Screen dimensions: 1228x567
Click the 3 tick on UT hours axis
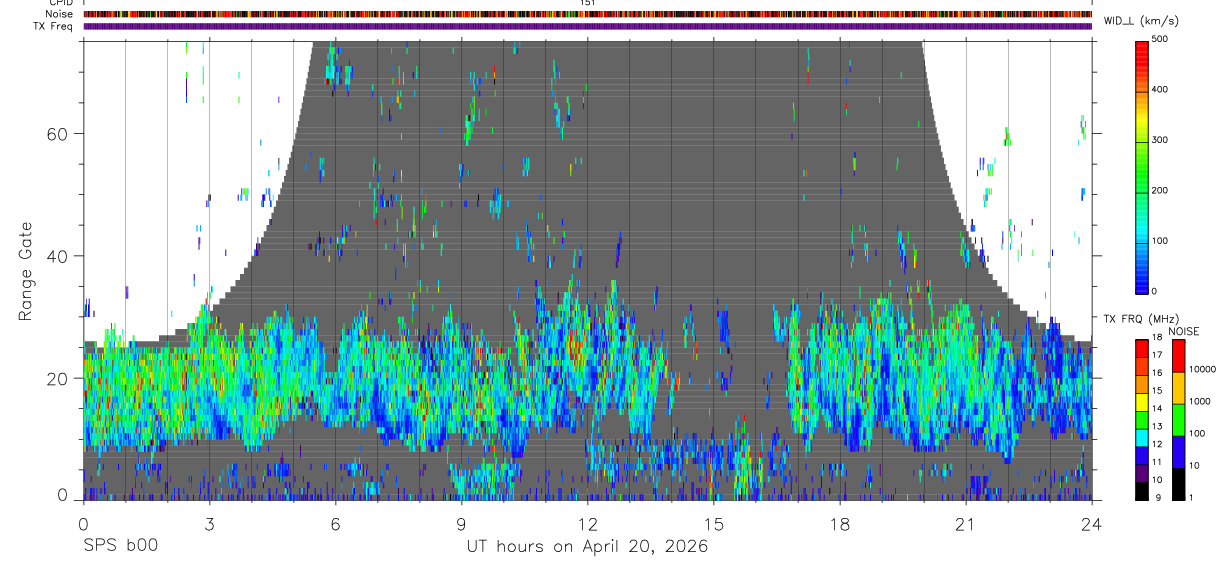[x=209, y=523]
